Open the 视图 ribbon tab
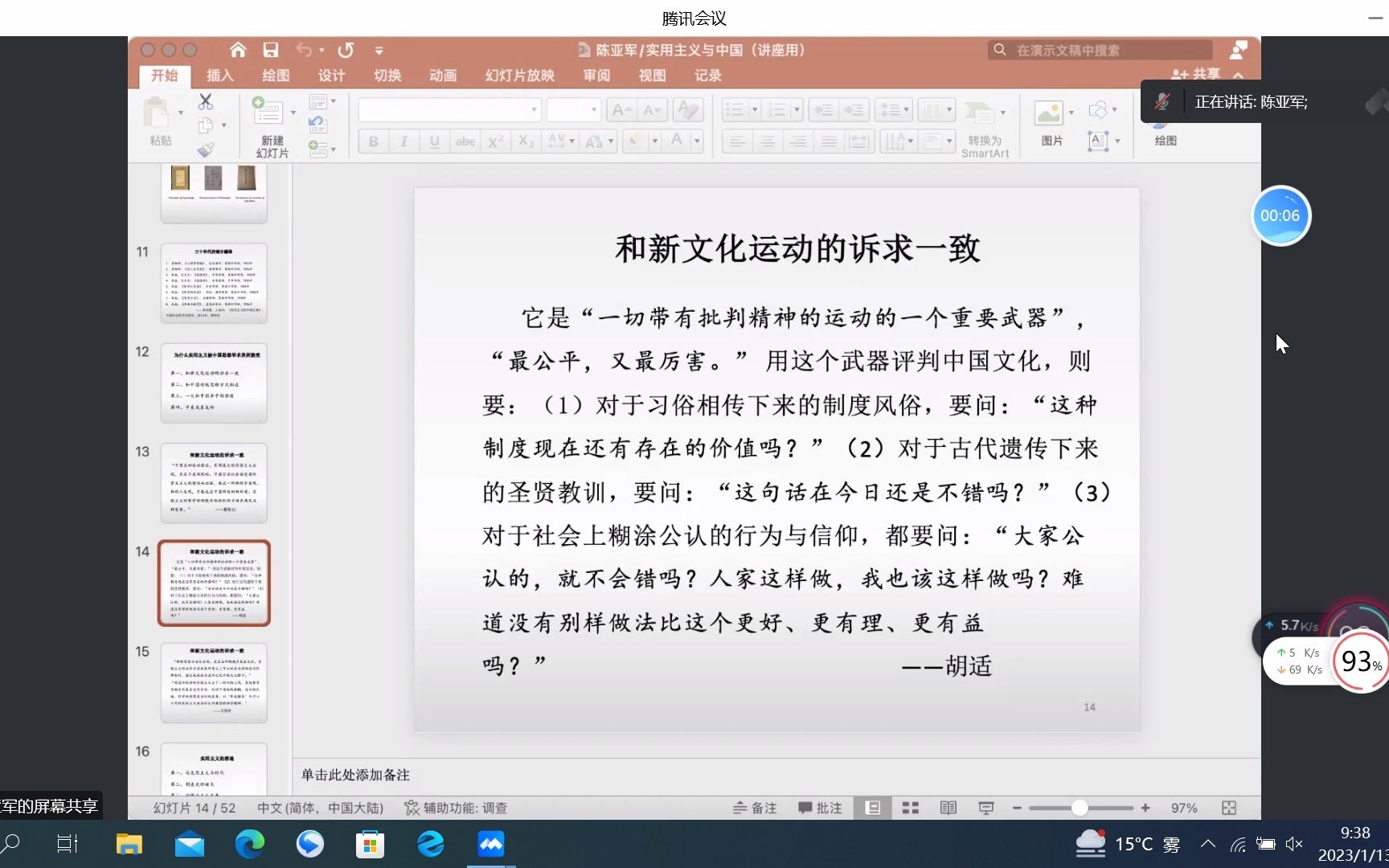The image size is (1389, 868). click(x=652, y=76)
